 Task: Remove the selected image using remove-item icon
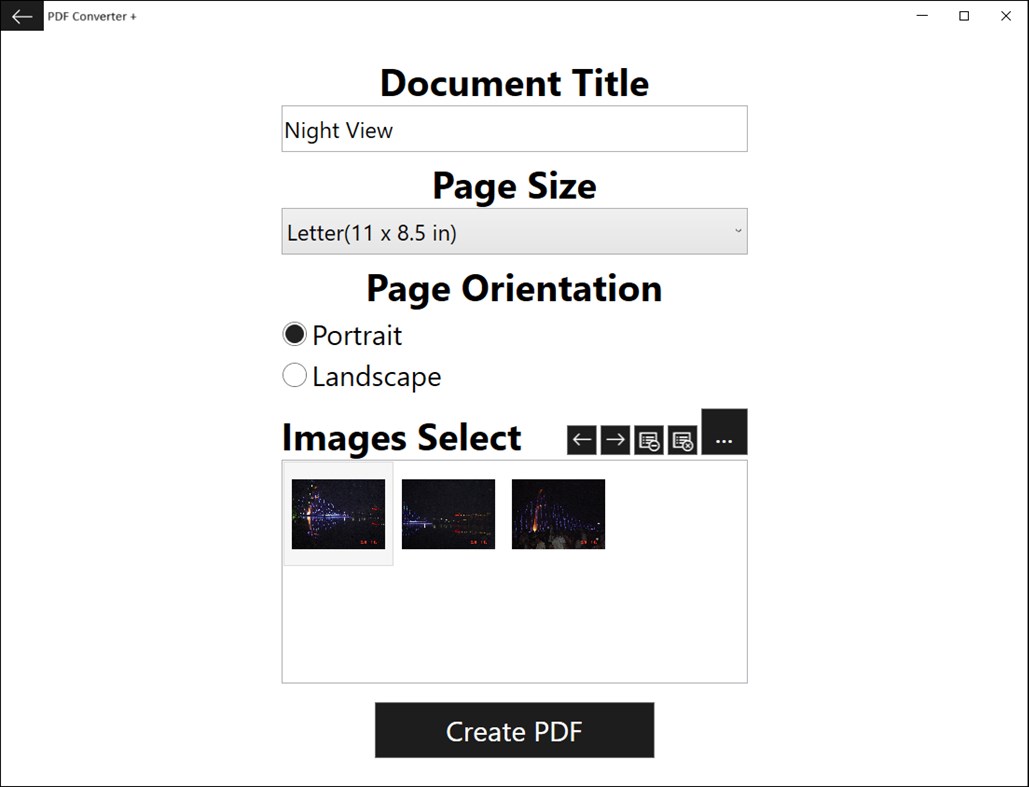coord(648,439)
